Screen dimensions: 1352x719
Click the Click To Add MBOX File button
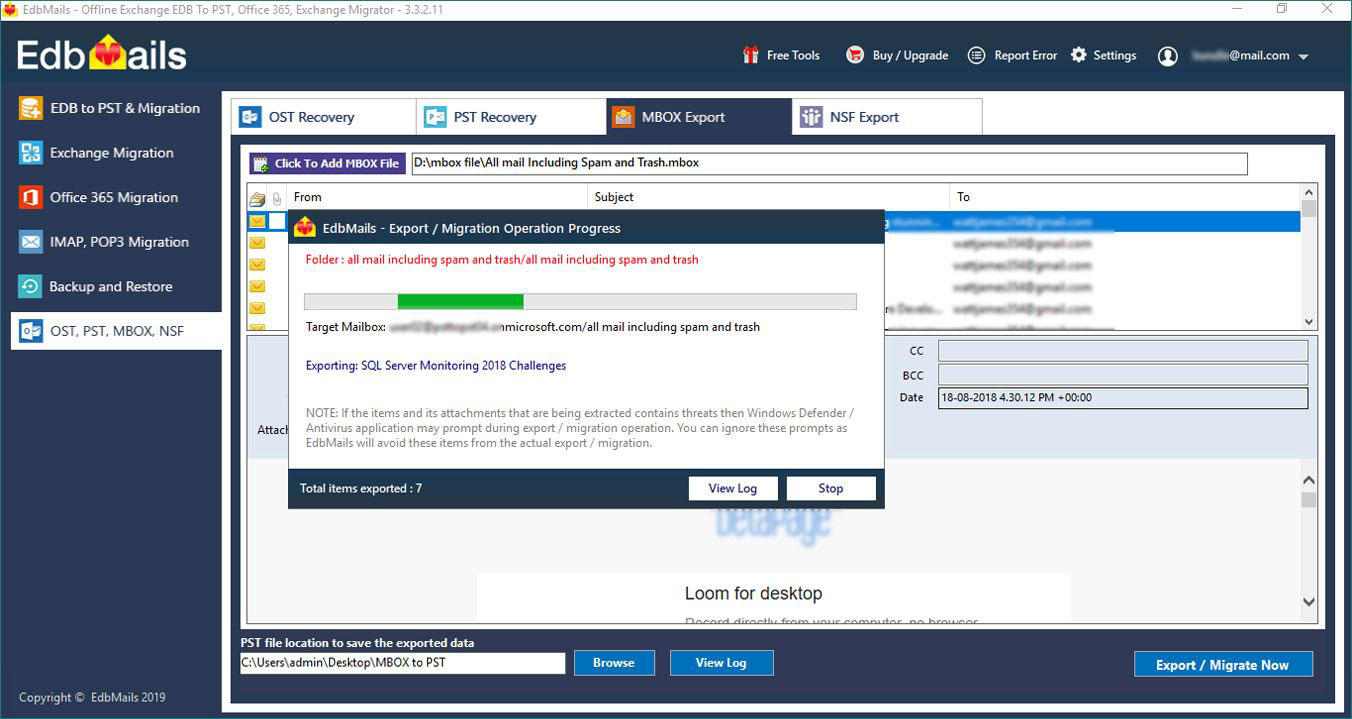pos(328,163)
